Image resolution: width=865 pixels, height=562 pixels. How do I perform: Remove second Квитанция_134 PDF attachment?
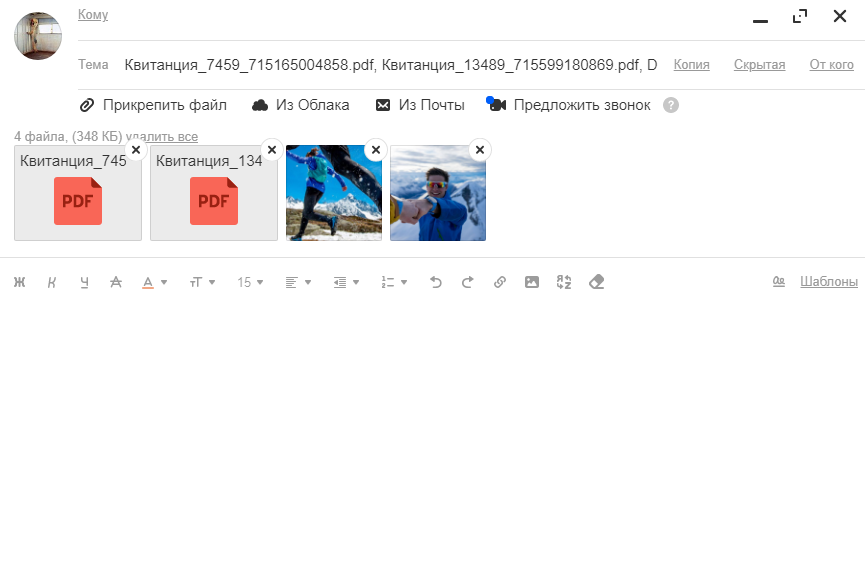[x=271, y=150]
